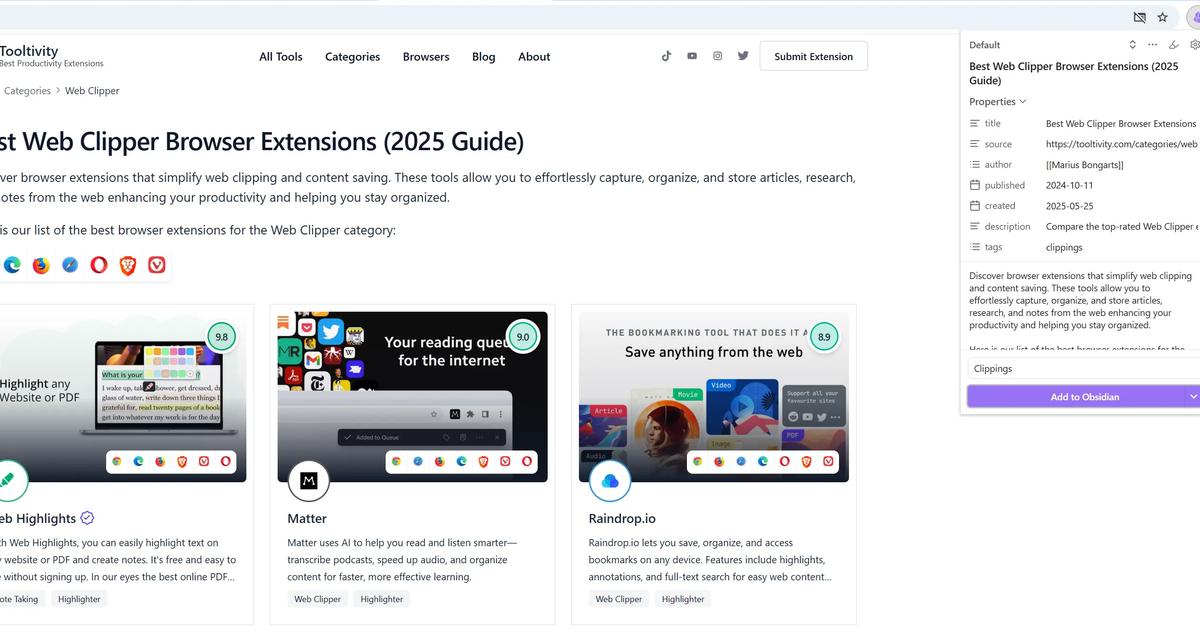Click the Submit Extension button

pyautogui.click(x=814, y=56)
